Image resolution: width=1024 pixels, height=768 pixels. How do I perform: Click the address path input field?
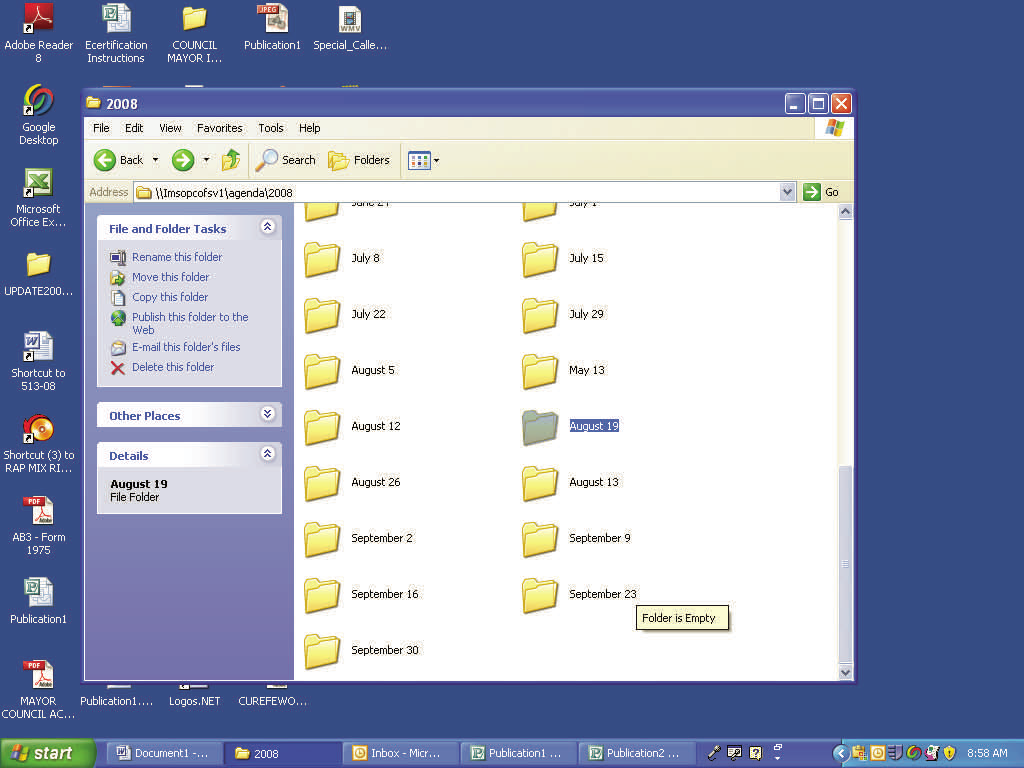[x=457, y=192]
